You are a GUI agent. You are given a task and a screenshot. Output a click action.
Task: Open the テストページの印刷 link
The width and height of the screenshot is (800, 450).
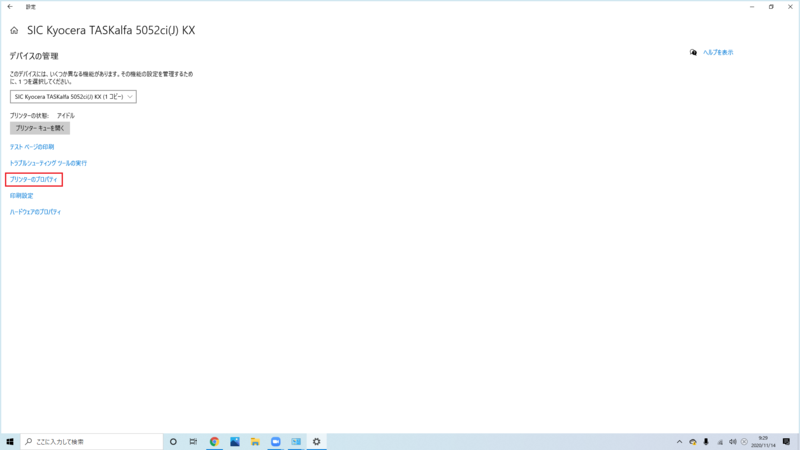32,147
